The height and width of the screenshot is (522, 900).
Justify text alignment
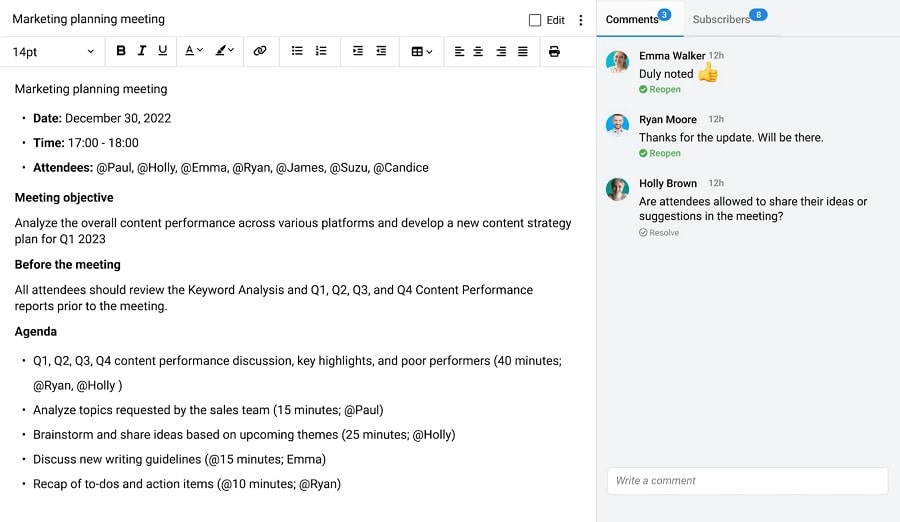pos(523,52)
